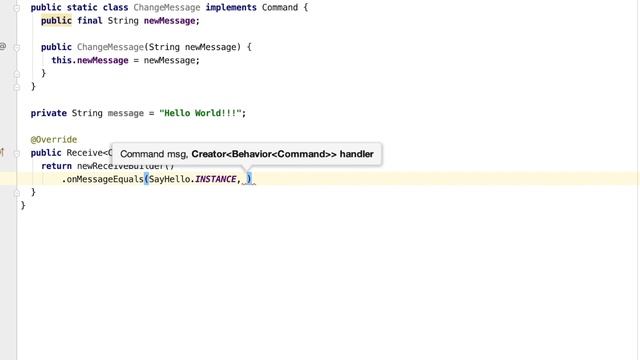Click the 'message' variable name
The height and width of the screenshot is (360, 640).
pos(126,113)
